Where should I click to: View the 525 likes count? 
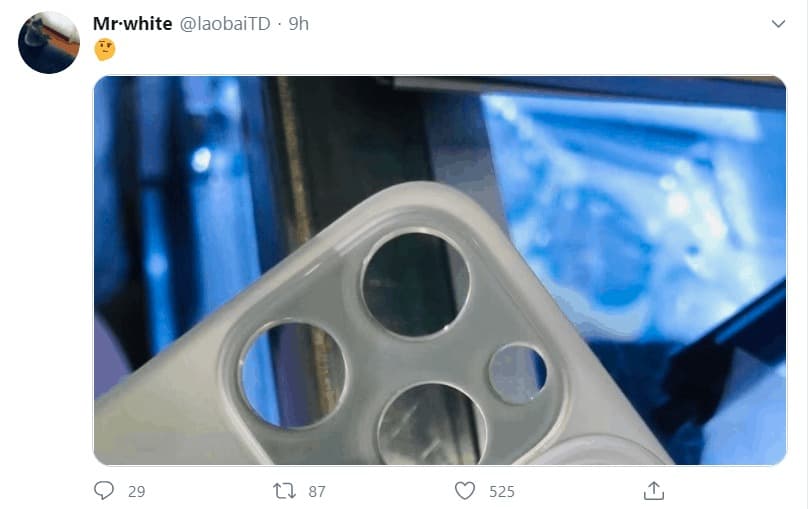501,492
